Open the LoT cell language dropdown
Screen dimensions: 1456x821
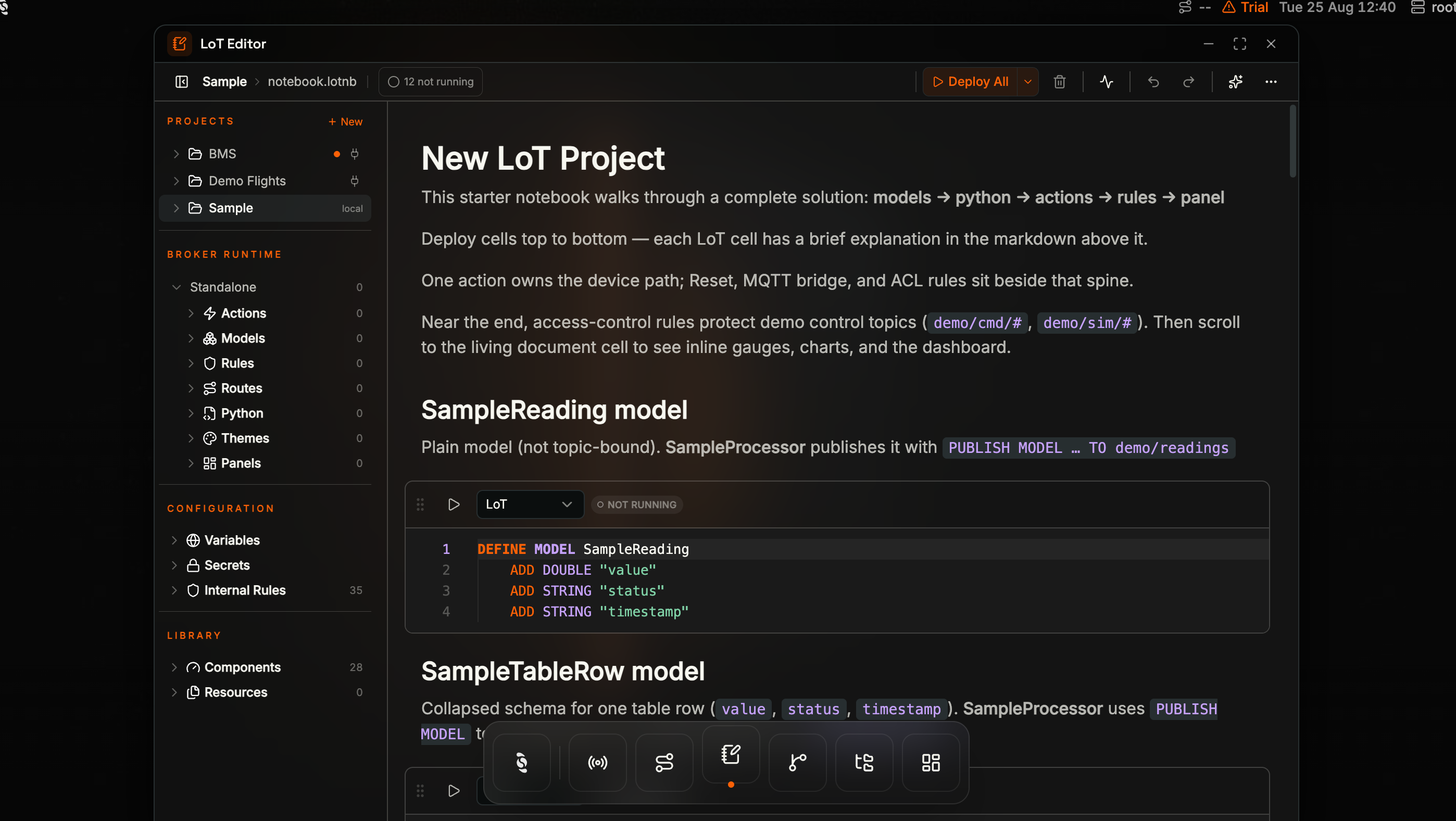pyautogui.click(x=530, y=504)
